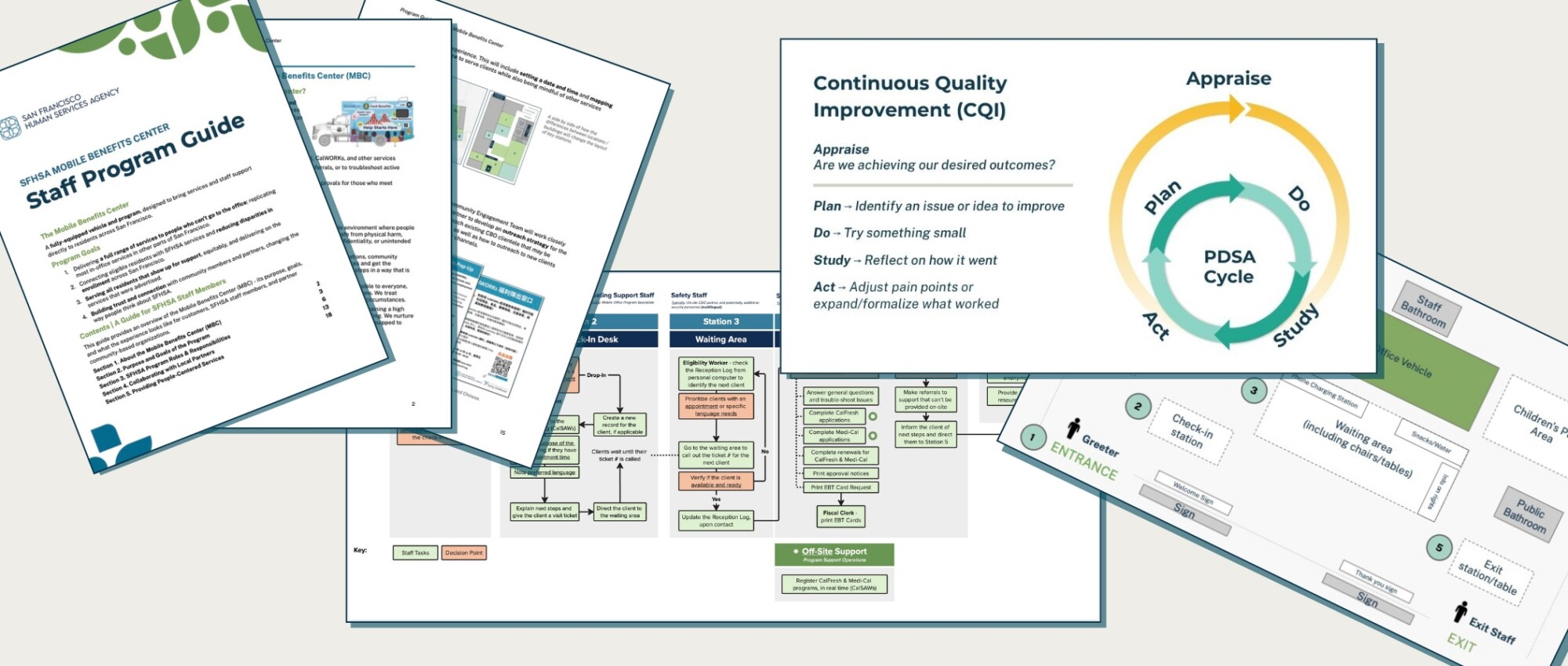Click the Mobile Benefits Center truck picture

point(364,124)
